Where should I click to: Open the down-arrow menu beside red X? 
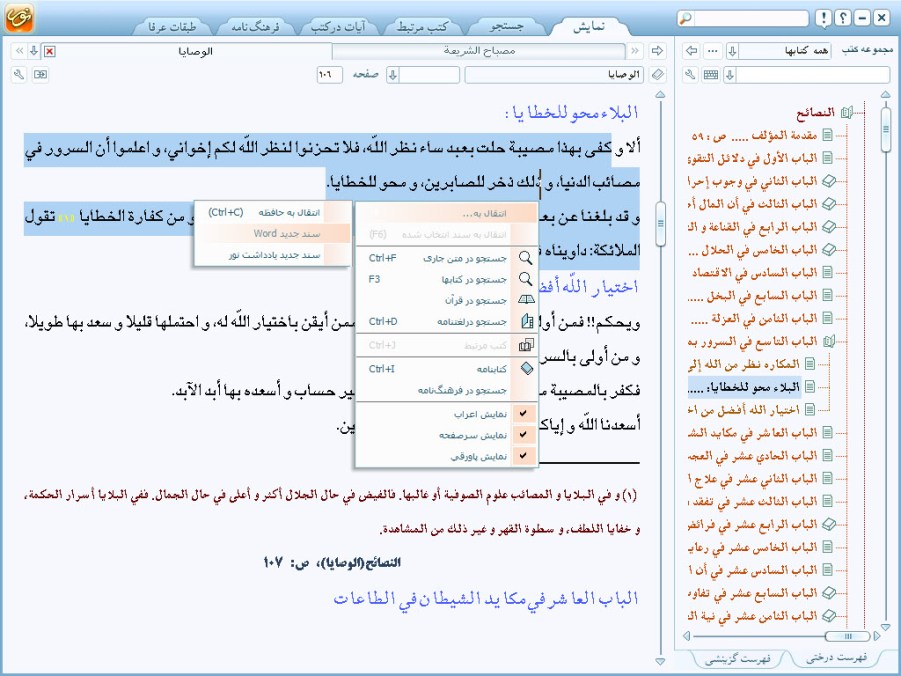point(34,51)
